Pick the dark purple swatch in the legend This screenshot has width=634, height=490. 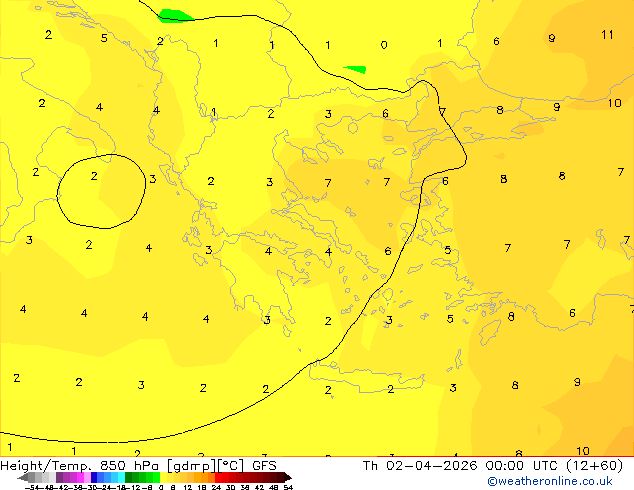pyautogui.click(x=59, y=477)
